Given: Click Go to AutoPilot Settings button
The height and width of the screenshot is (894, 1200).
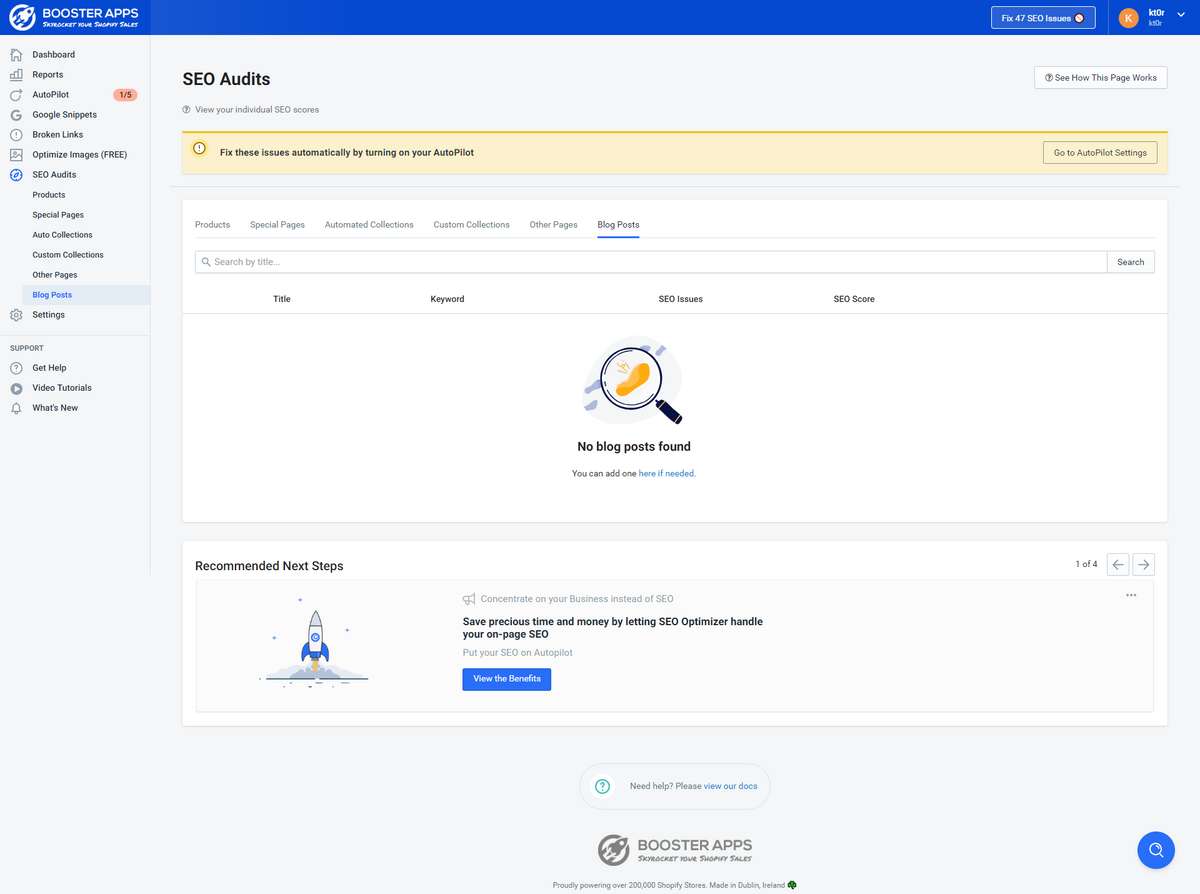Looking at the screenshot, I should (x=1100, y=153).
